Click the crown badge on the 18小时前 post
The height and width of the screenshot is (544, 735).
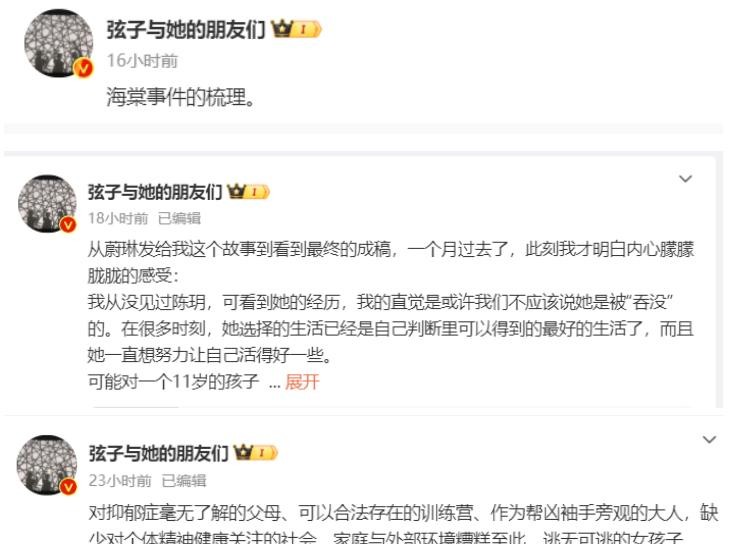tap(248, 192)
